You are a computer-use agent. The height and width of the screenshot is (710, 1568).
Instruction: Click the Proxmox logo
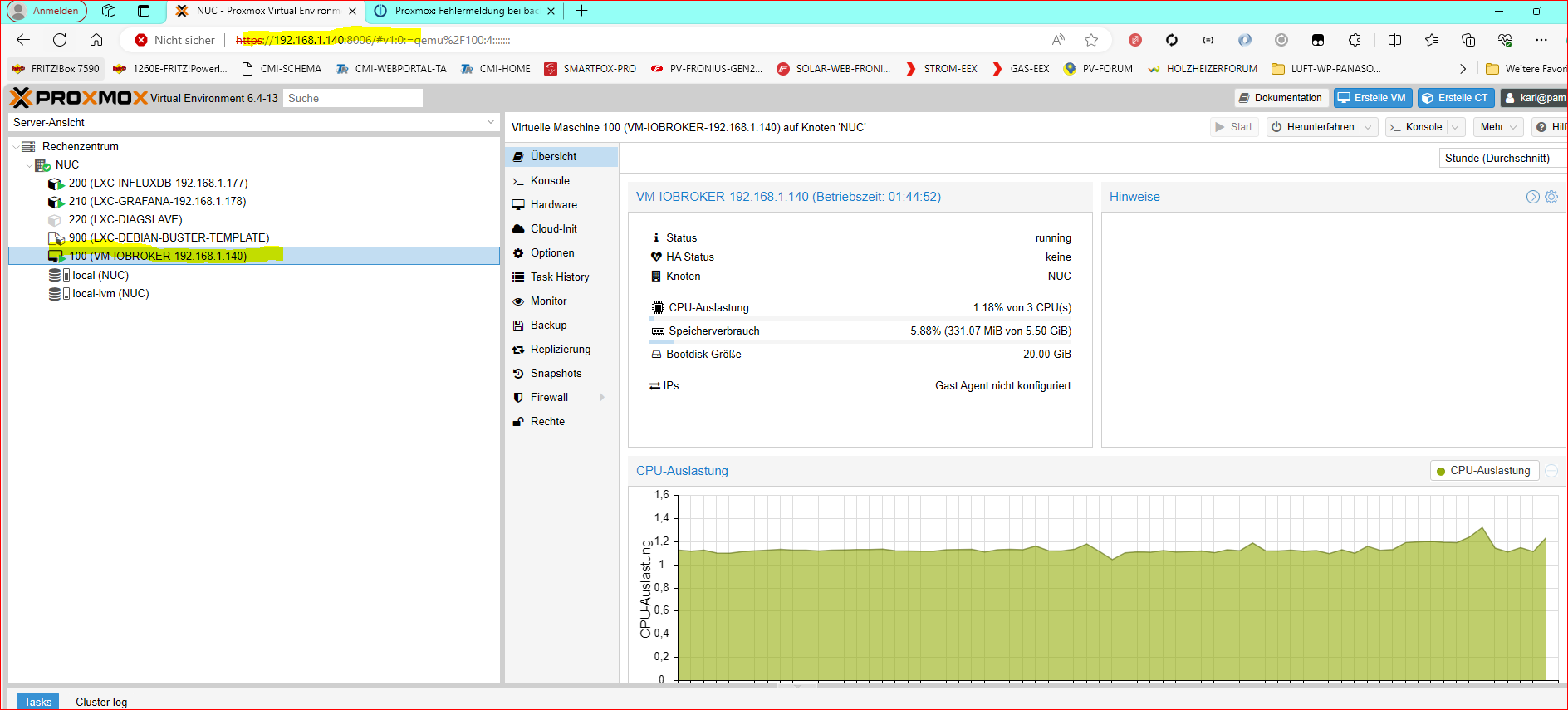[79, 98]
